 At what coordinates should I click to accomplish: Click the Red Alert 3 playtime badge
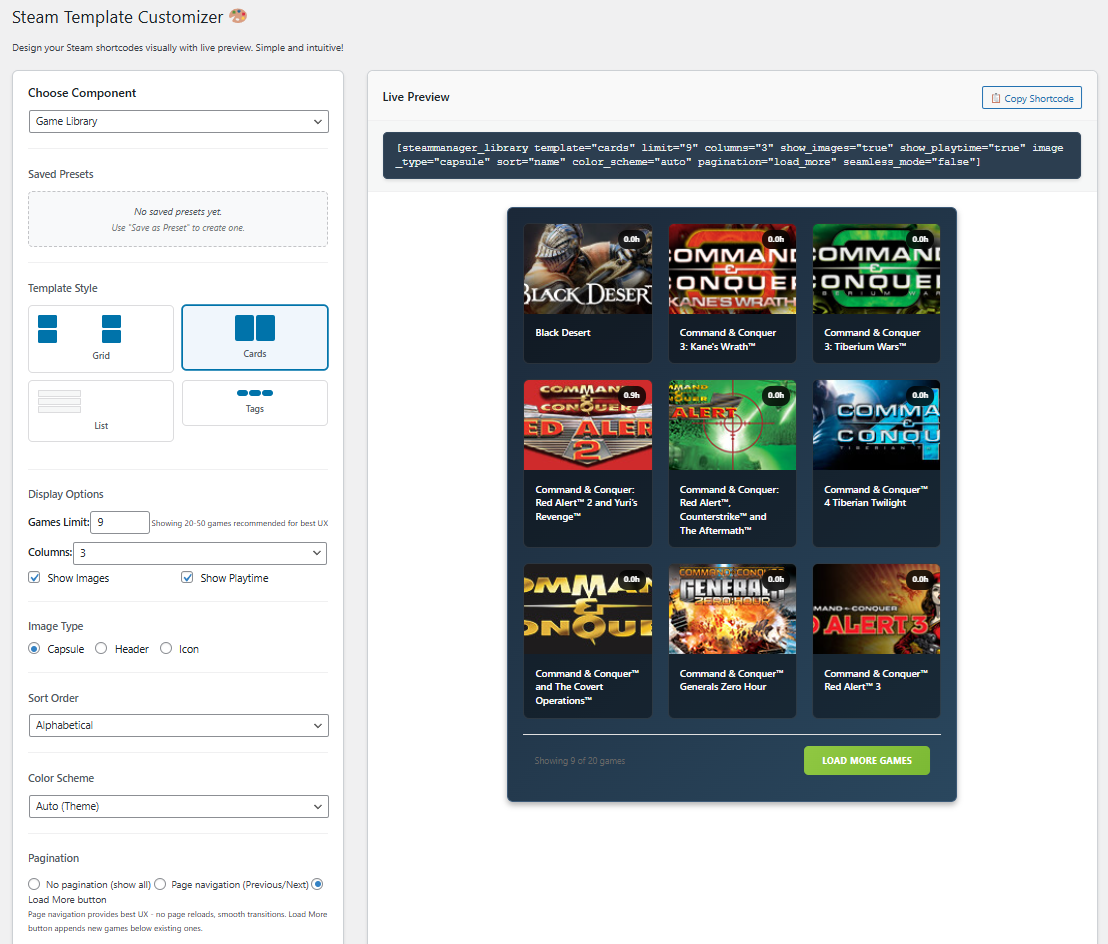tap(920, 580)
